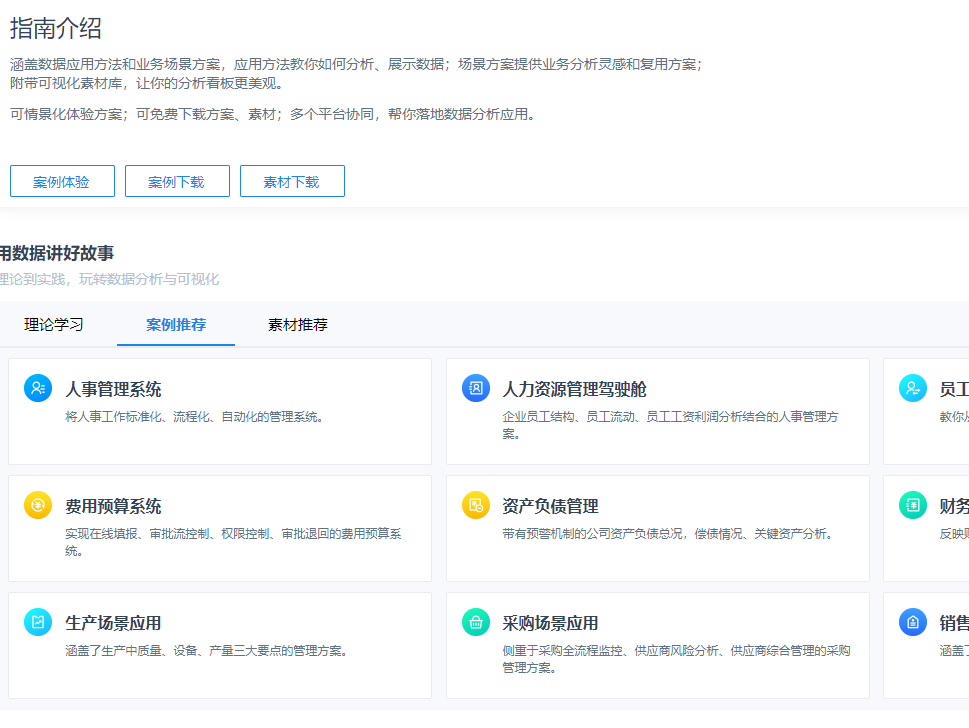Select the 案例推荐 tab

point(176,325)
